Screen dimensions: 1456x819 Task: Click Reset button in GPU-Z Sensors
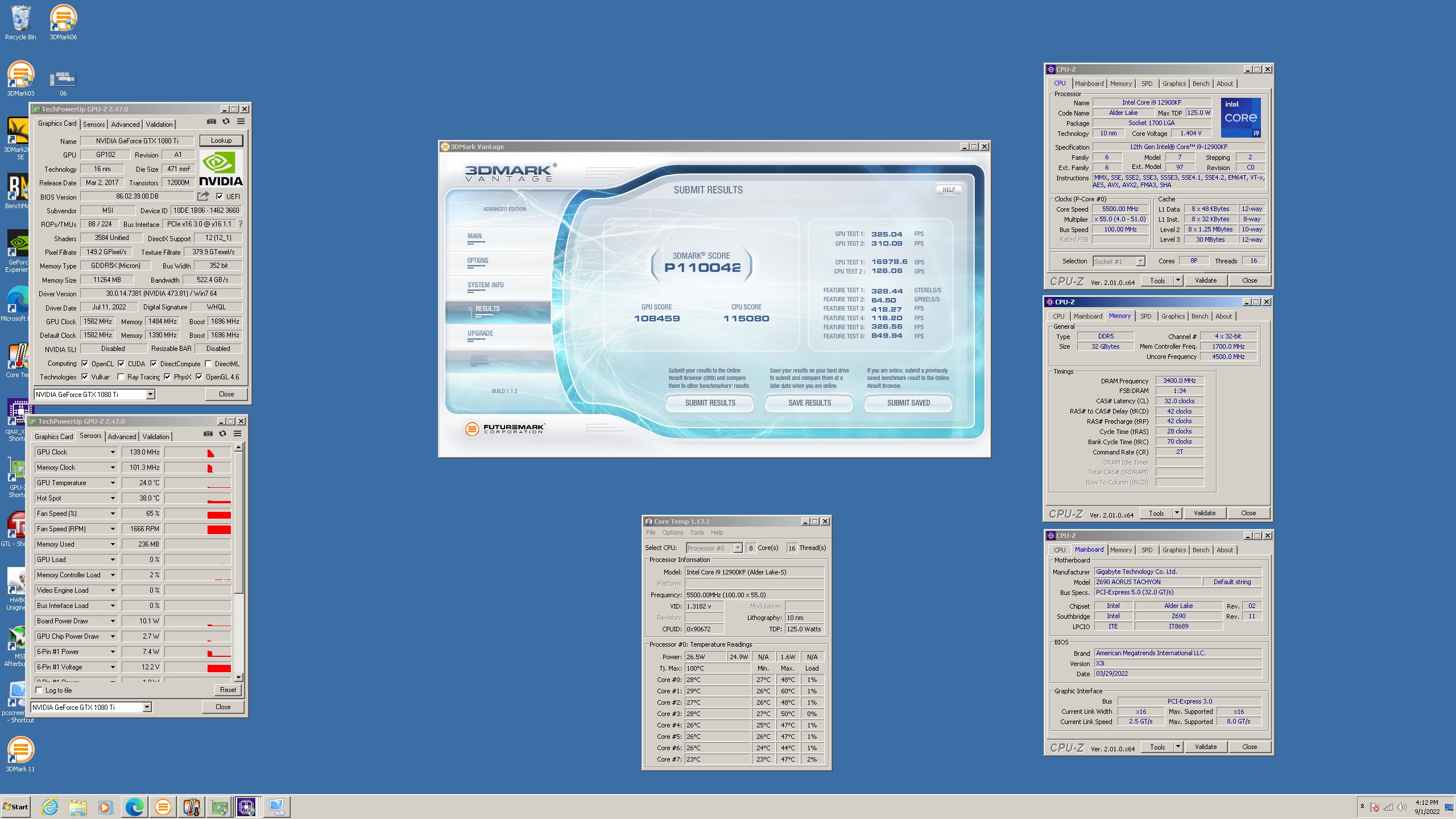(228, 690)
